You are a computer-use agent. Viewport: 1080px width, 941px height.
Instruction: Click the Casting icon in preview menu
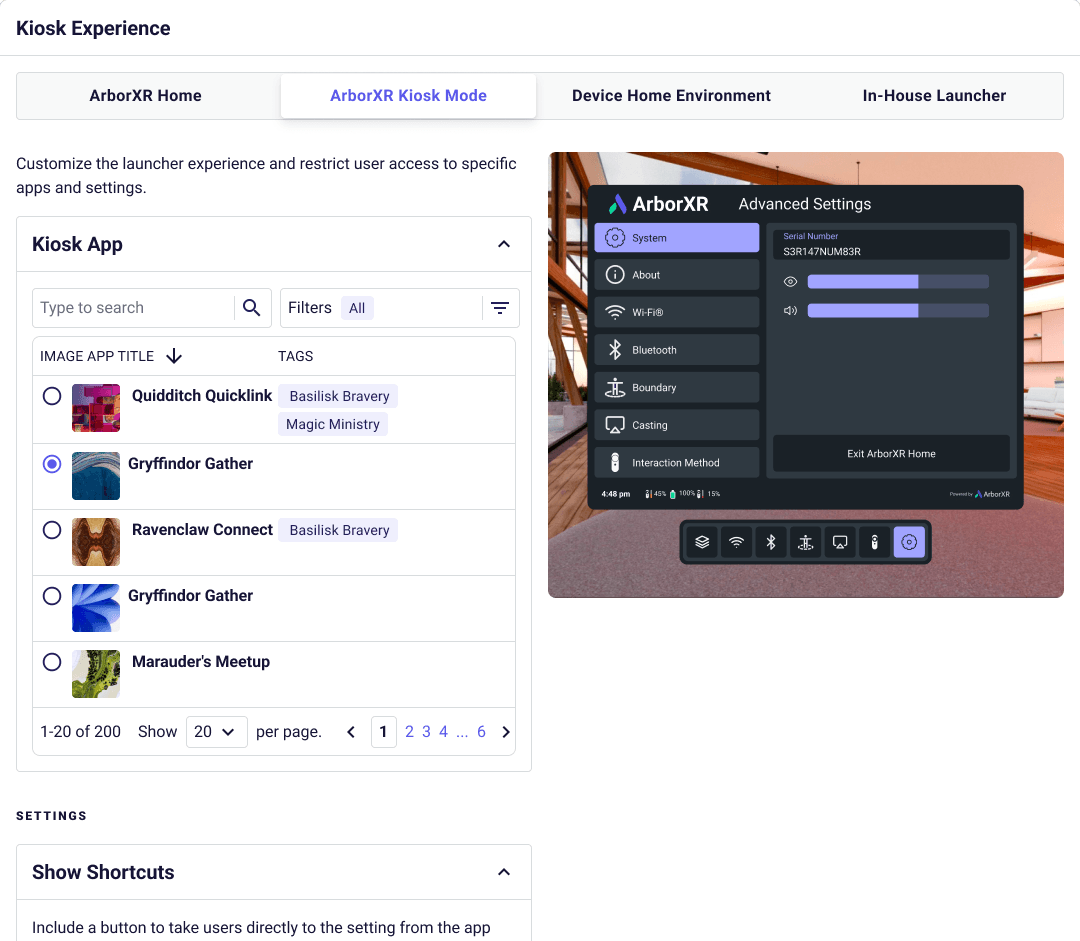point(614,425)
